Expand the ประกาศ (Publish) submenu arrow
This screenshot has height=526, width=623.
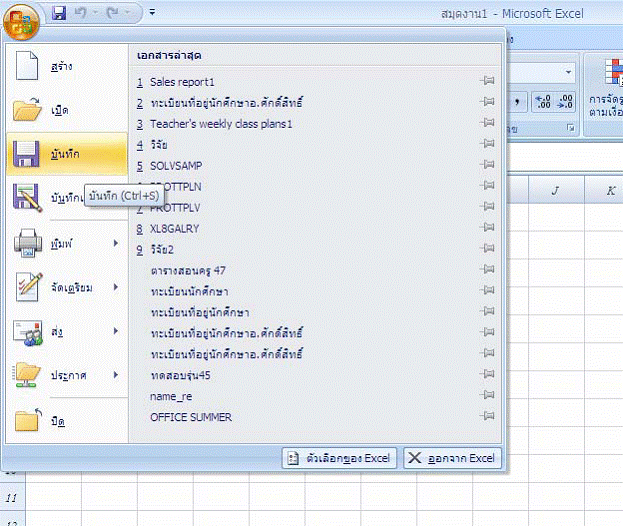116,375
